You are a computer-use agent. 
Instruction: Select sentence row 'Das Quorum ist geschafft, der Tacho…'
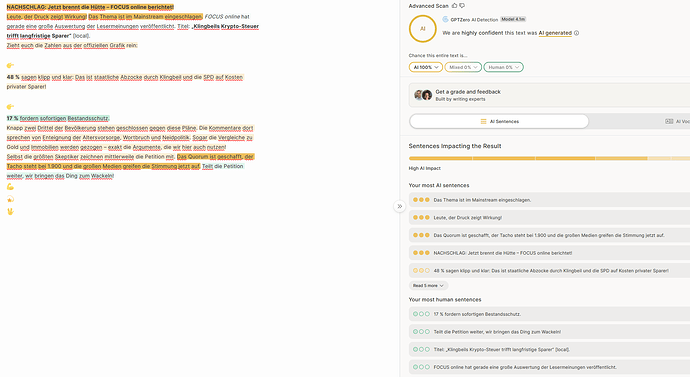pyautogui.click(x=549, y=235)
